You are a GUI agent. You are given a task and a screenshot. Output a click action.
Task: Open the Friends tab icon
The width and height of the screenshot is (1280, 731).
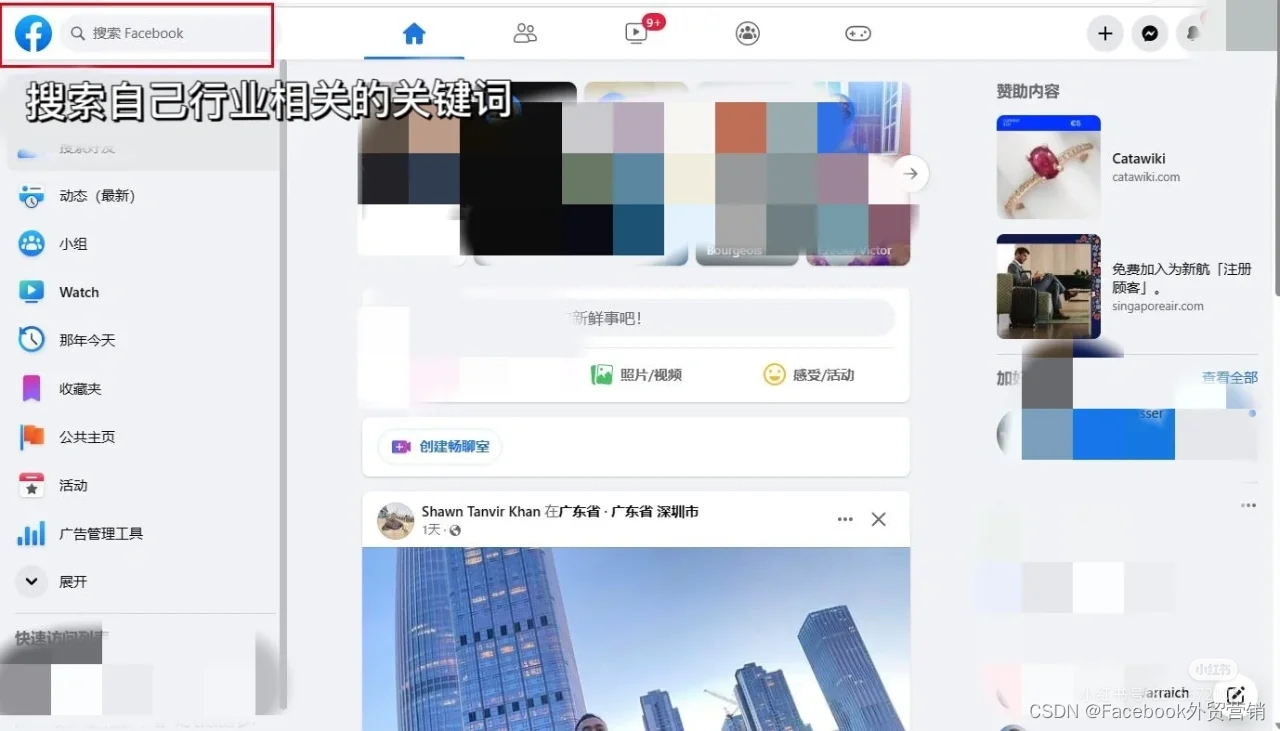525,34
